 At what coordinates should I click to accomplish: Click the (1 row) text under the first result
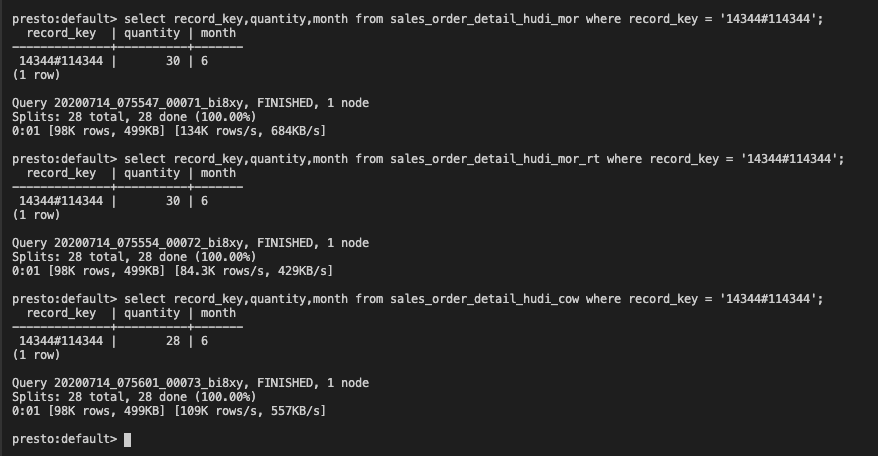(x=36, y=75)
